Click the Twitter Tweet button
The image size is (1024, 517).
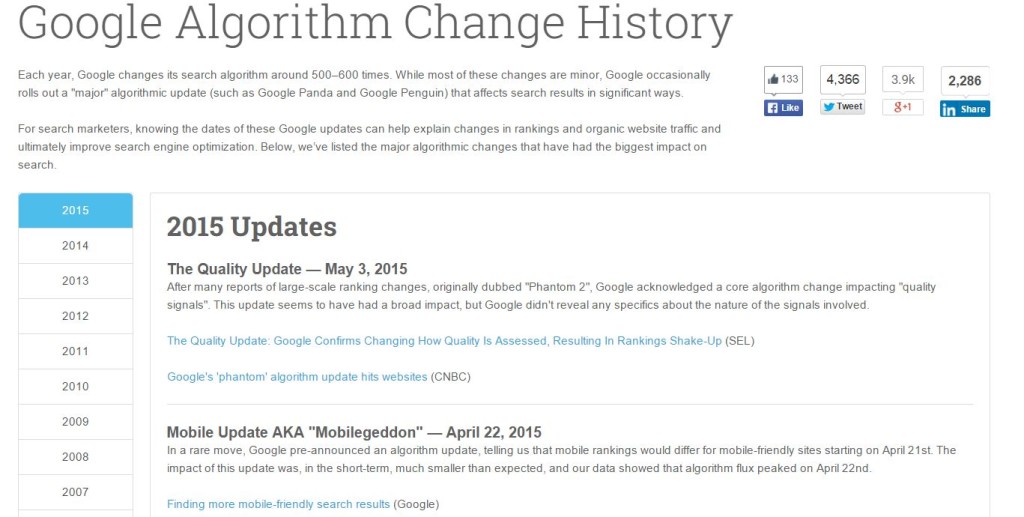pos(842,106)
